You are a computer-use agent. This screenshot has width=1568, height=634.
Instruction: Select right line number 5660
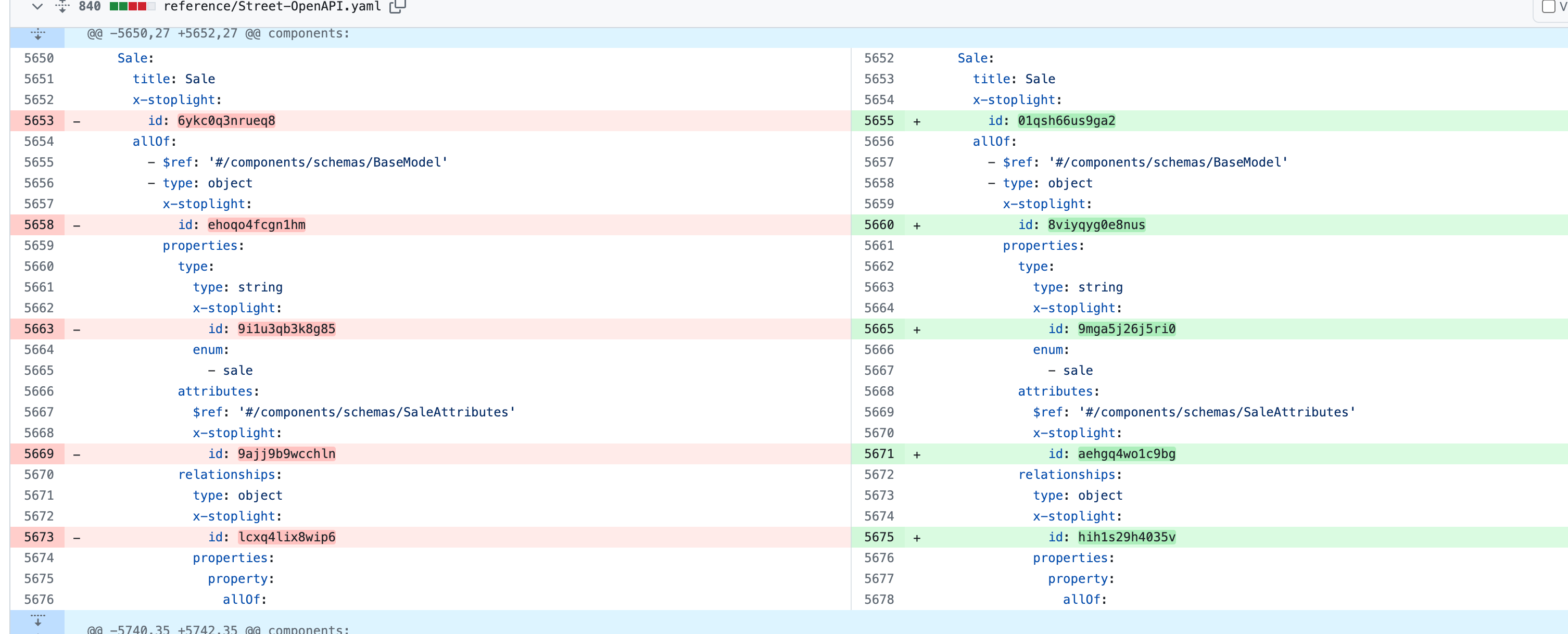879,225
